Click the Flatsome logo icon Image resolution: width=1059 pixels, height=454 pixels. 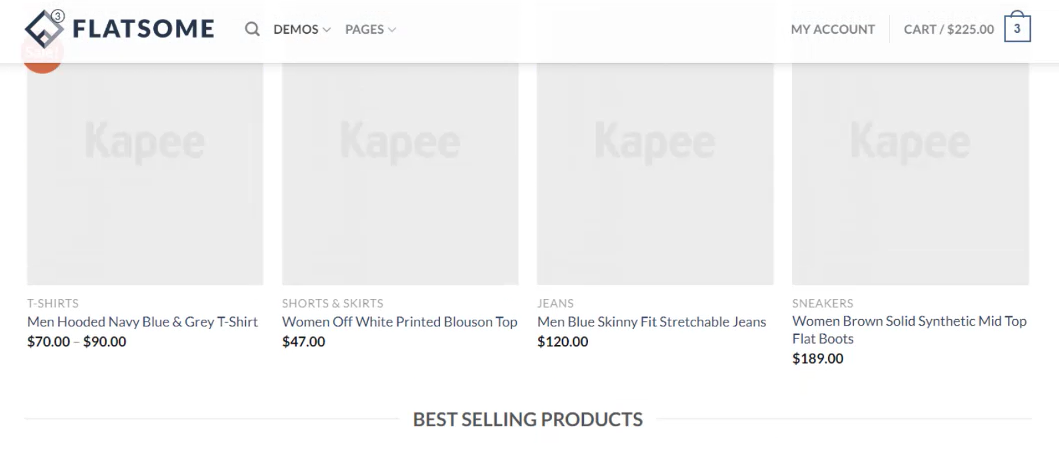(44, 29)
